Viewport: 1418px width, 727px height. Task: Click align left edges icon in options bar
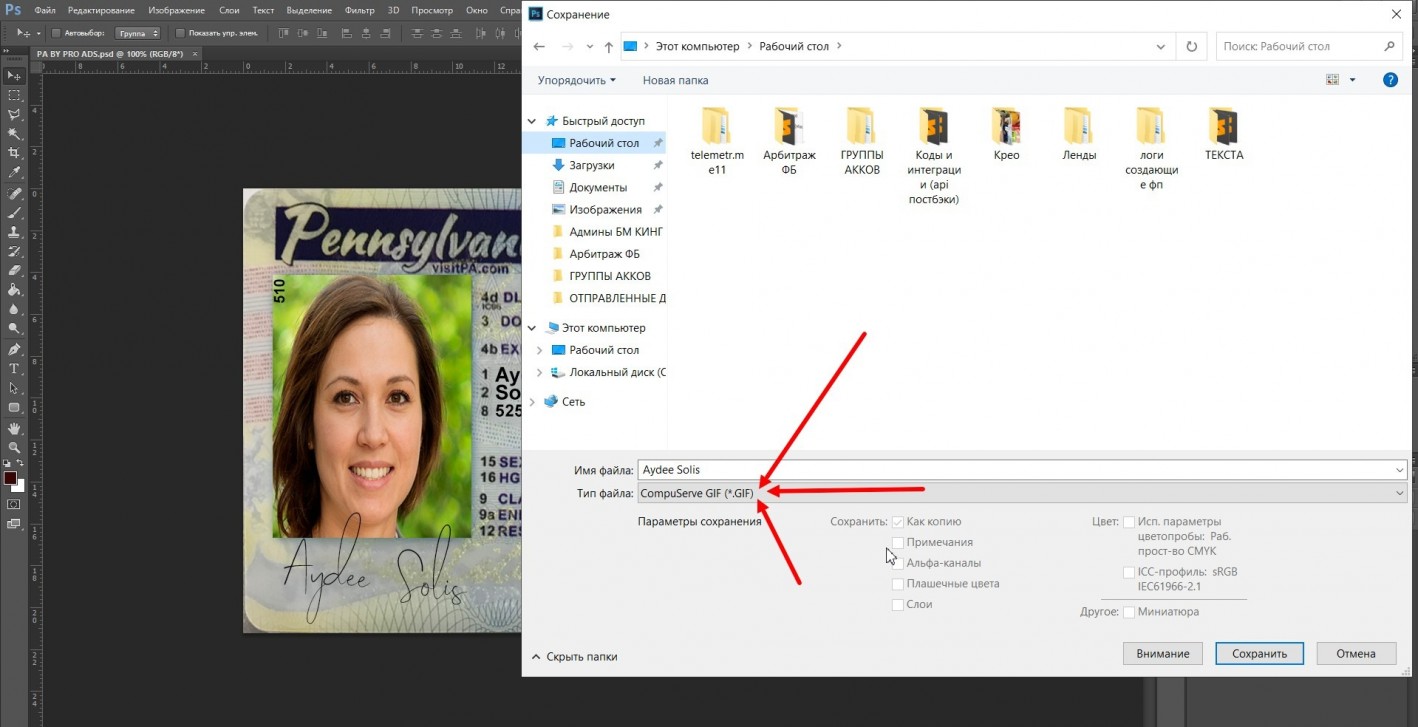point(347,33)
